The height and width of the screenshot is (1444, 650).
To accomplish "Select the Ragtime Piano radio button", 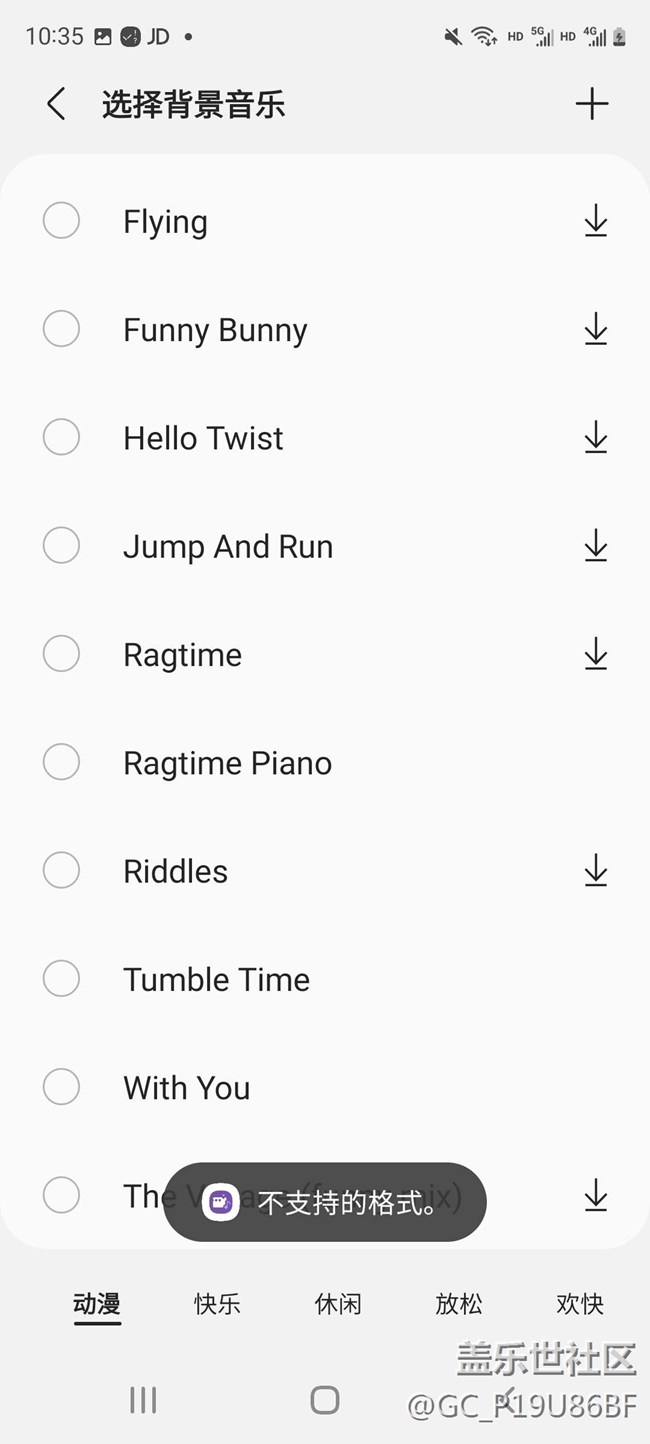I will pyautogui.click(x=61, y=762).
